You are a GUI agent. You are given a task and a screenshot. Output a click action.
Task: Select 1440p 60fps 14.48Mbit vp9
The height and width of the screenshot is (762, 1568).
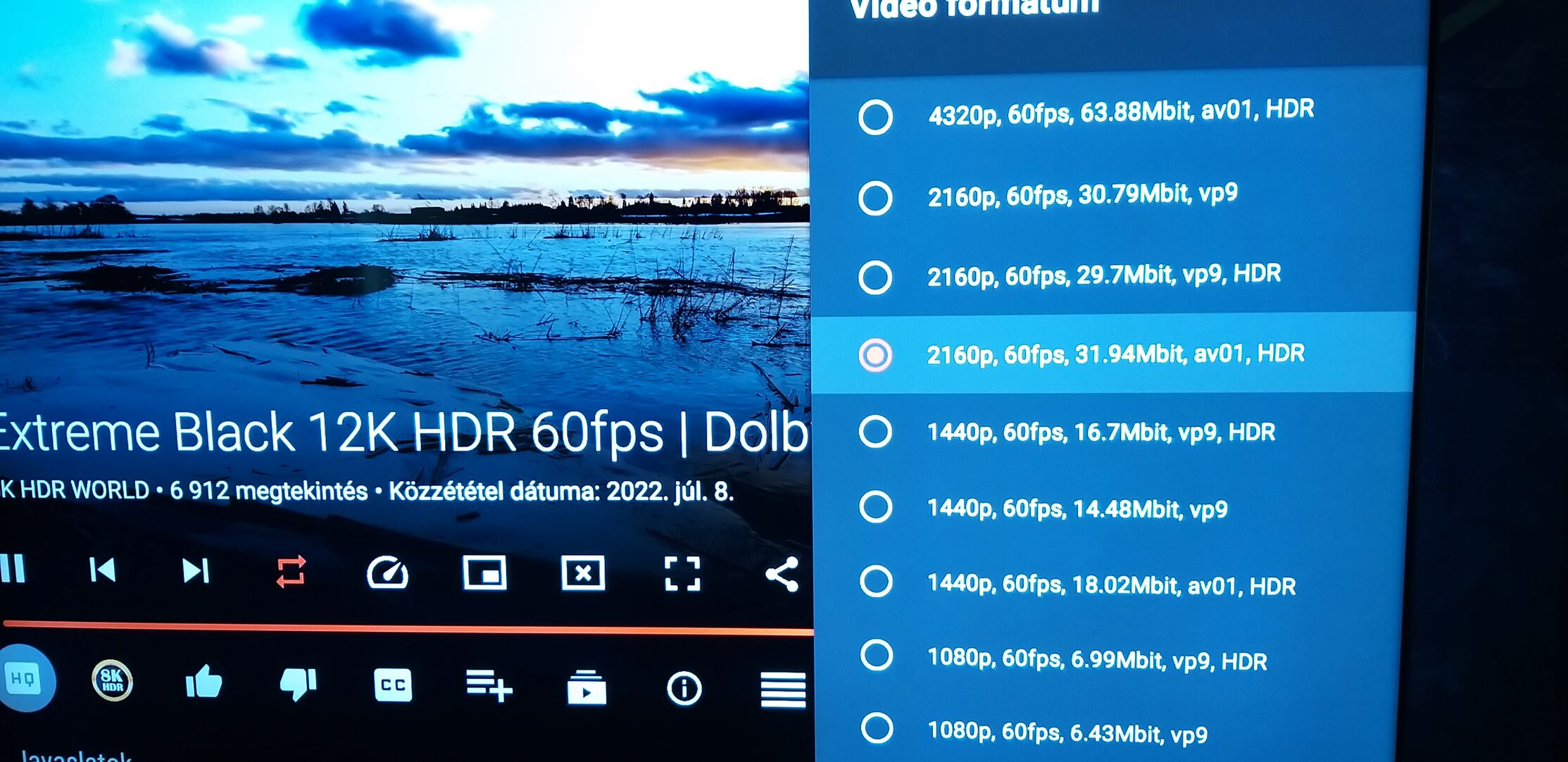1109,508
